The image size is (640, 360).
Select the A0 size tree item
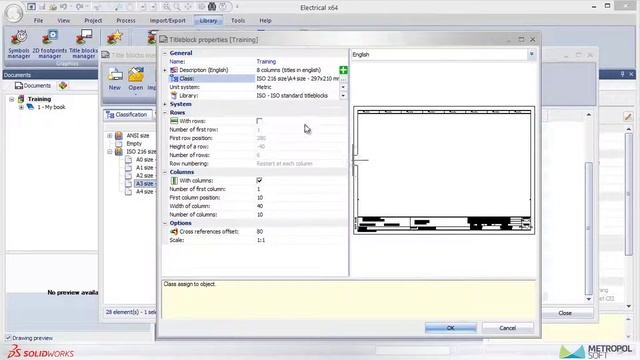(144, 160)
